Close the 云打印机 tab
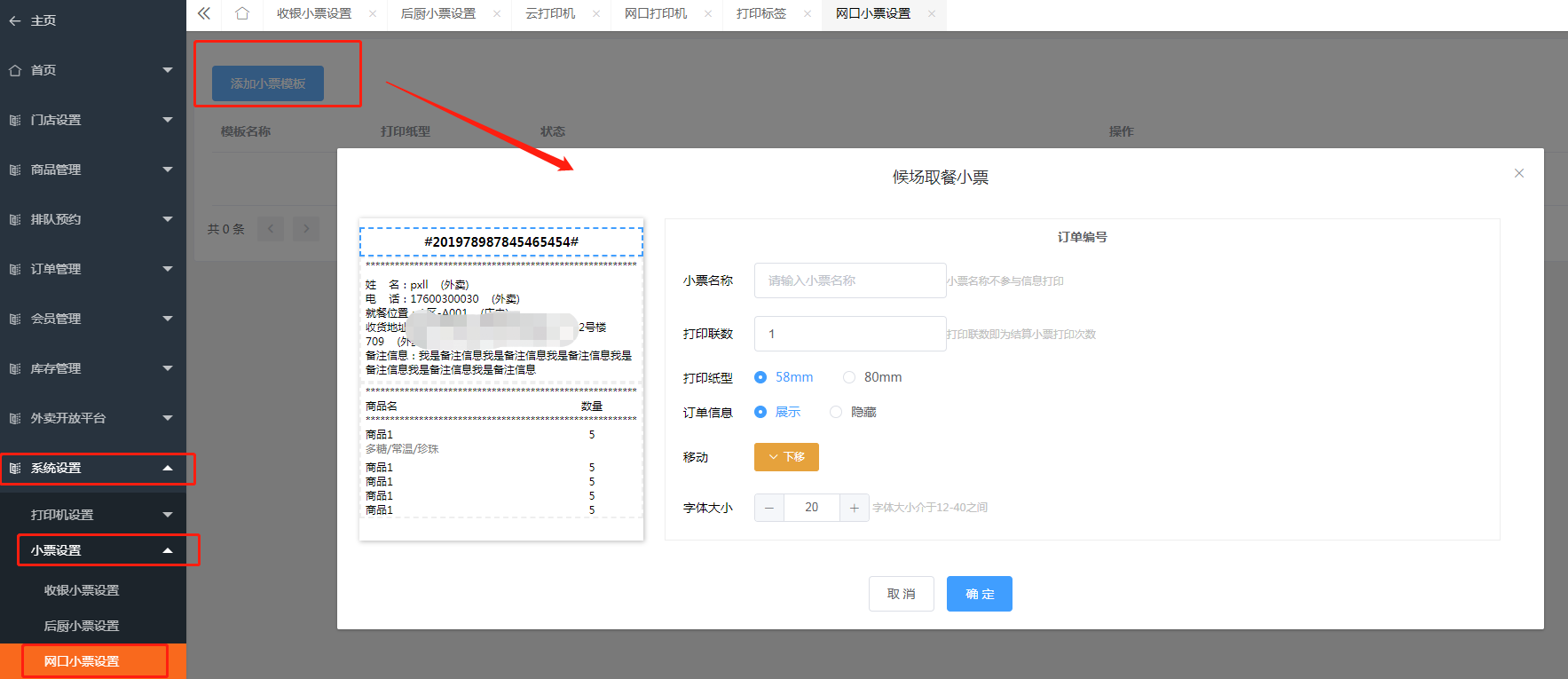The image size is (1568, 679). [596, 13]
